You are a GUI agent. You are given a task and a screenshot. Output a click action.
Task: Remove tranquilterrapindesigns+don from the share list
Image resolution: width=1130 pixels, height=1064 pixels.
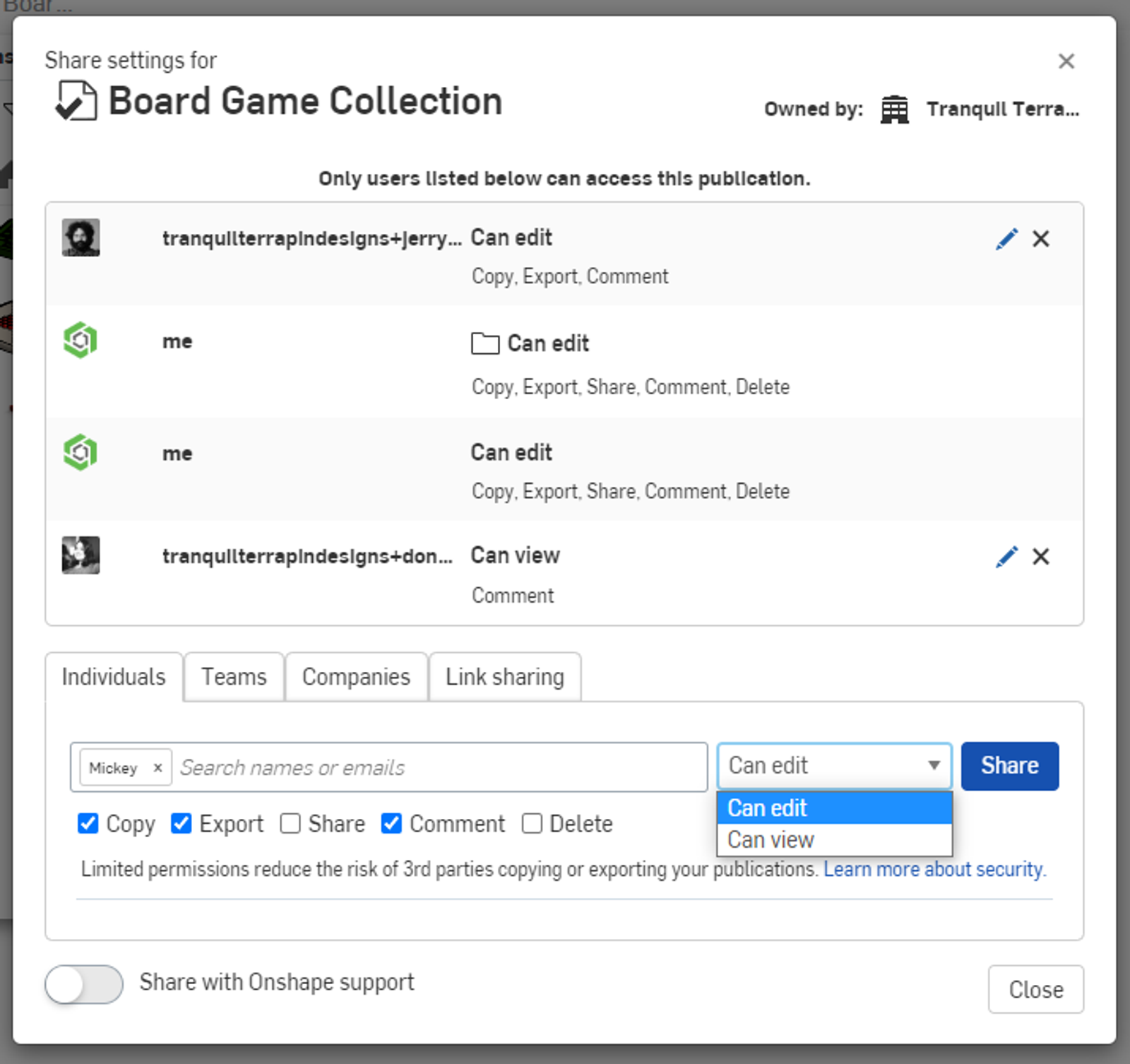(x=1040, y=556)
